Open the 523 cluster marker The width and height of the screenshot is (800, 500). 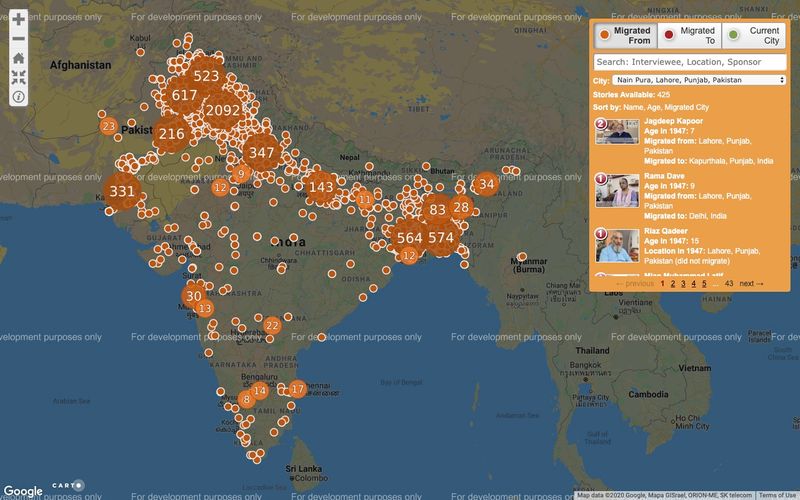point(206,76)
